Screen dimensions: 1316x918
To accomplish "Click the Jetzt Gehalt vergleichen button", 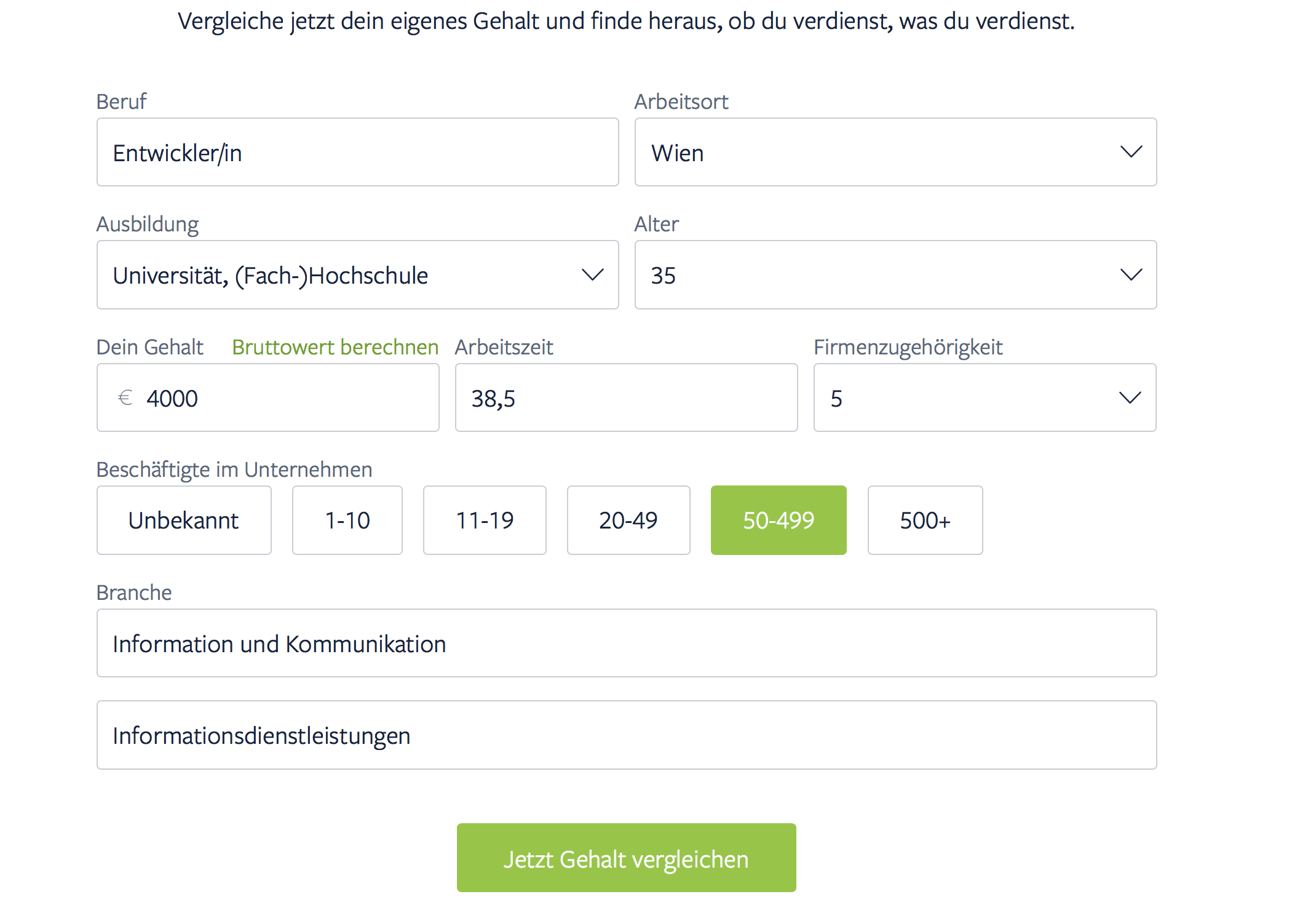I will point(626,858).
